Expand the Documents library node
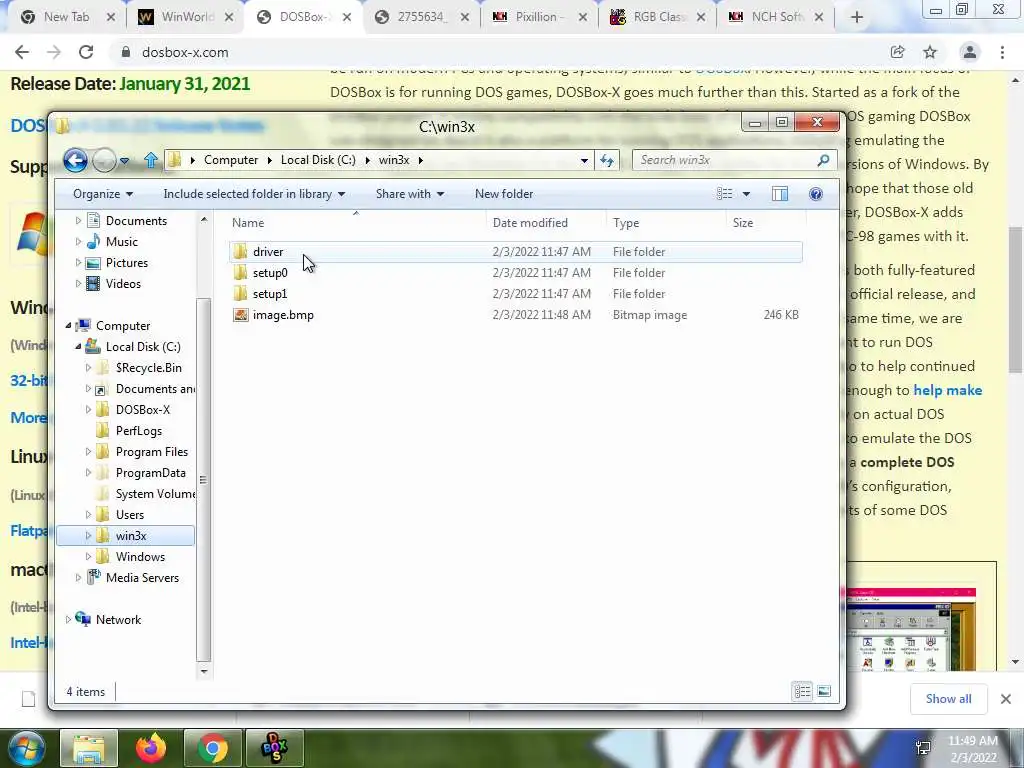Screen dimensions: 1024x768 coord(78,221)
